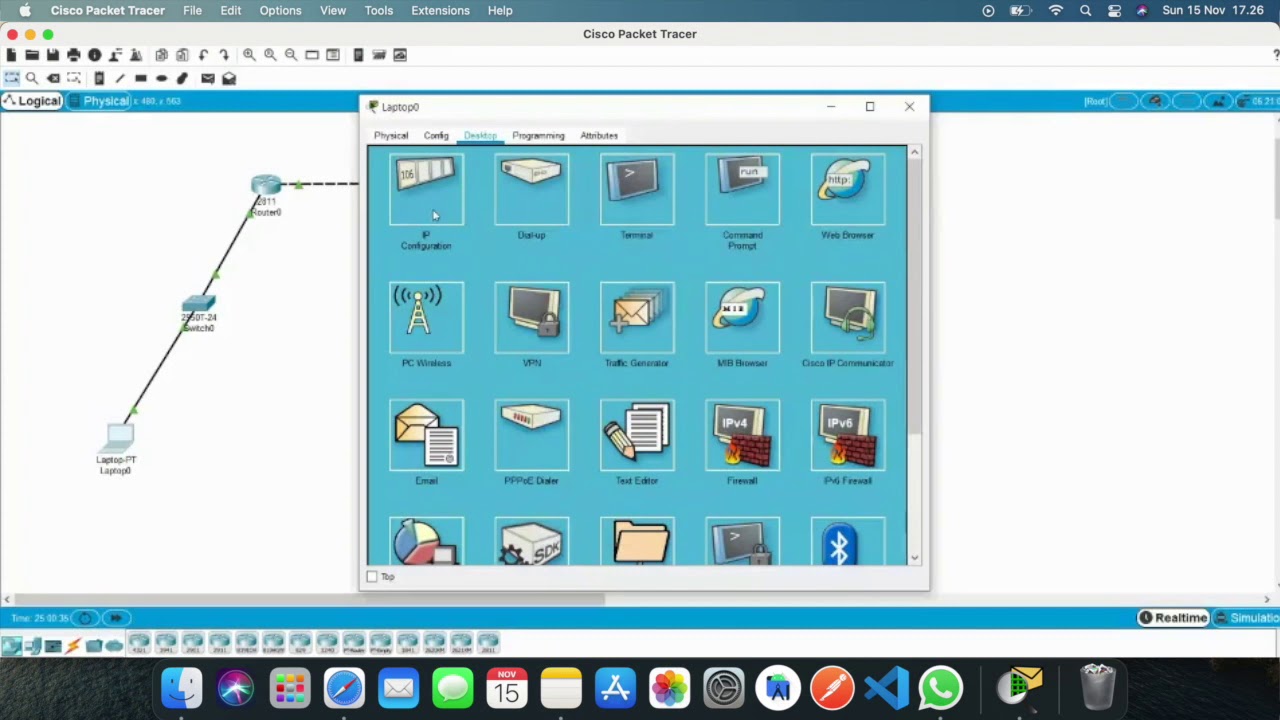Screen dimensions: 1280x720
Task: Open PPPoE Dialer
Action: point(531,435)
